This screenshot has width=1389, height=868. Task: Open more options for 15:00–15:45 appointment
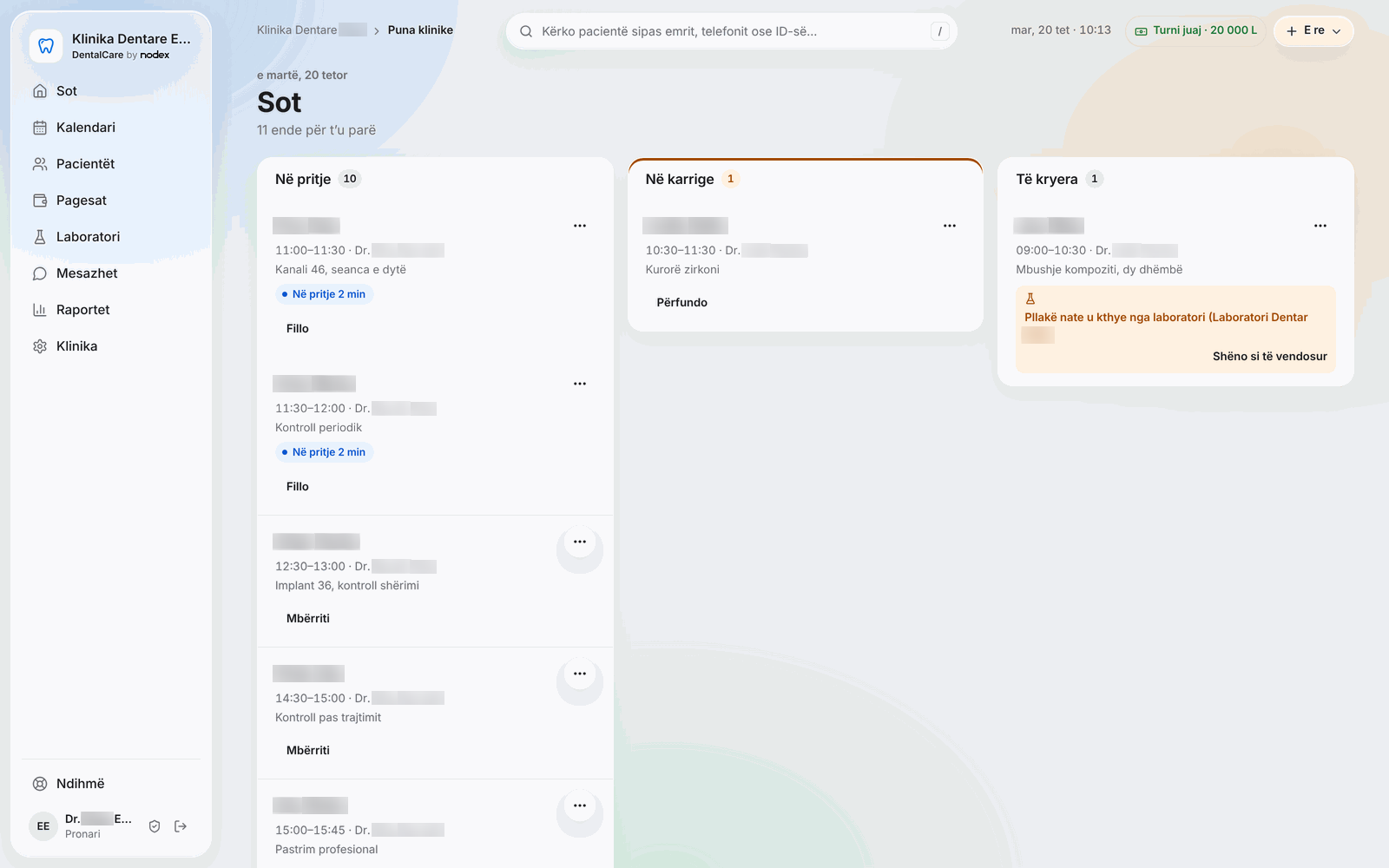[x=580, y=806]
